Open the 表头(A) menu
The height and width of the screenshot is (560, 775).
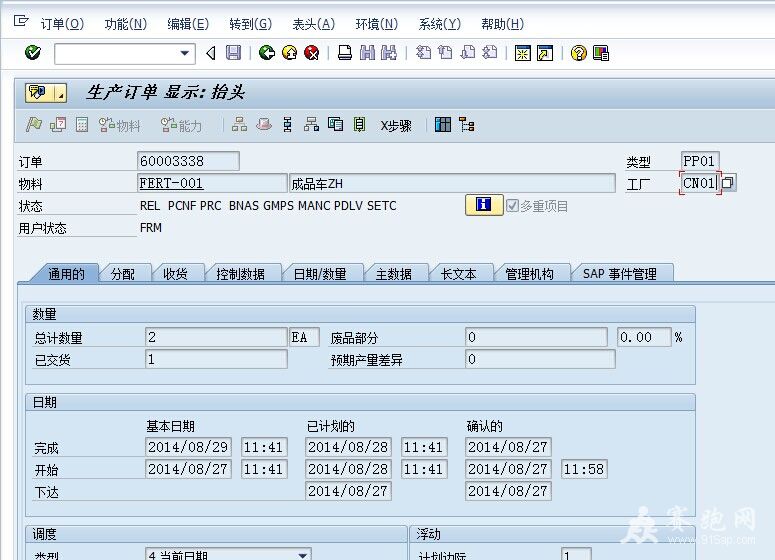point(313,24)
